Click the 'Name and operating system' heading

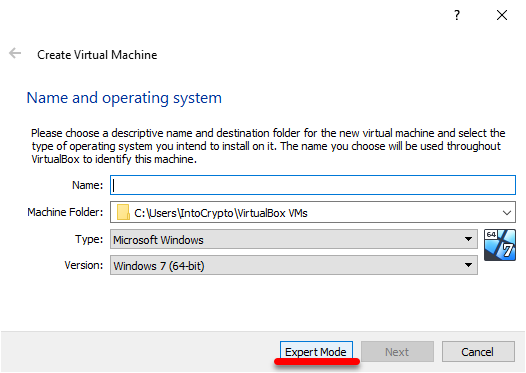click(x=124, y=98)
